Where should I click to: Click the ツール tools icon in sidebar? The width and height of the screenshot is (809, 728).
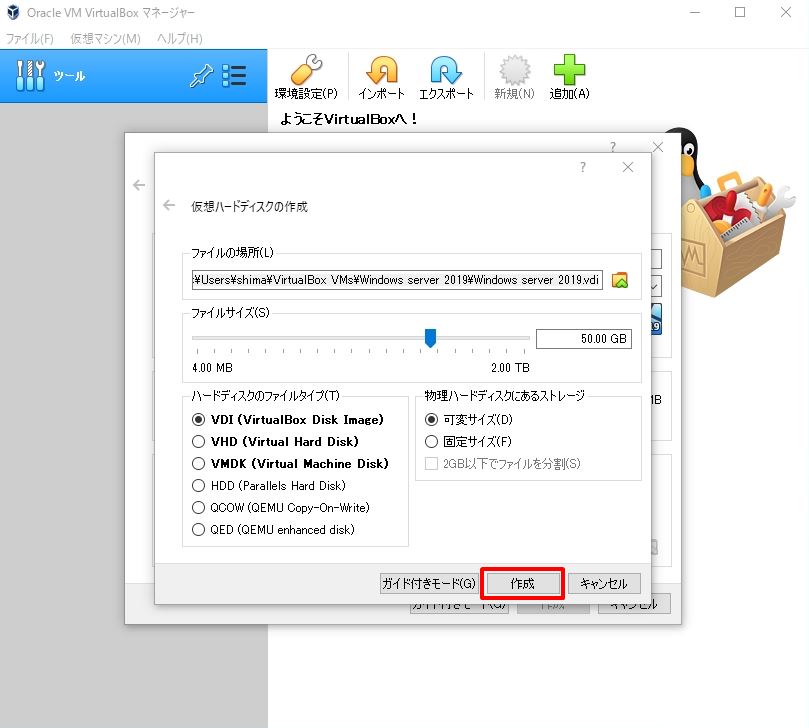(30, 76)
